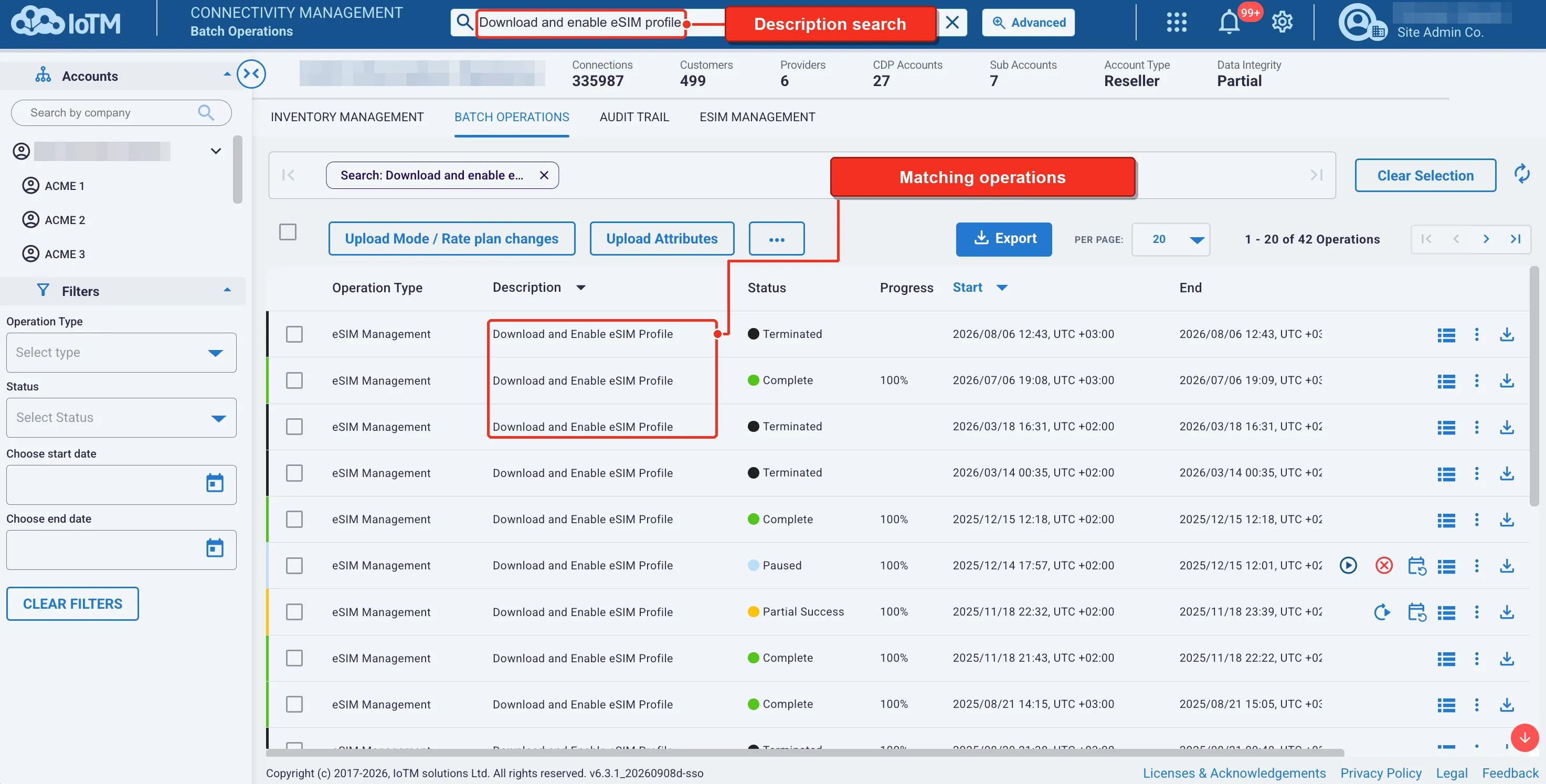This screenshot has width=1546, height=784.
Task: Click the vertical table scrollbar
Action: (1534, 385)
